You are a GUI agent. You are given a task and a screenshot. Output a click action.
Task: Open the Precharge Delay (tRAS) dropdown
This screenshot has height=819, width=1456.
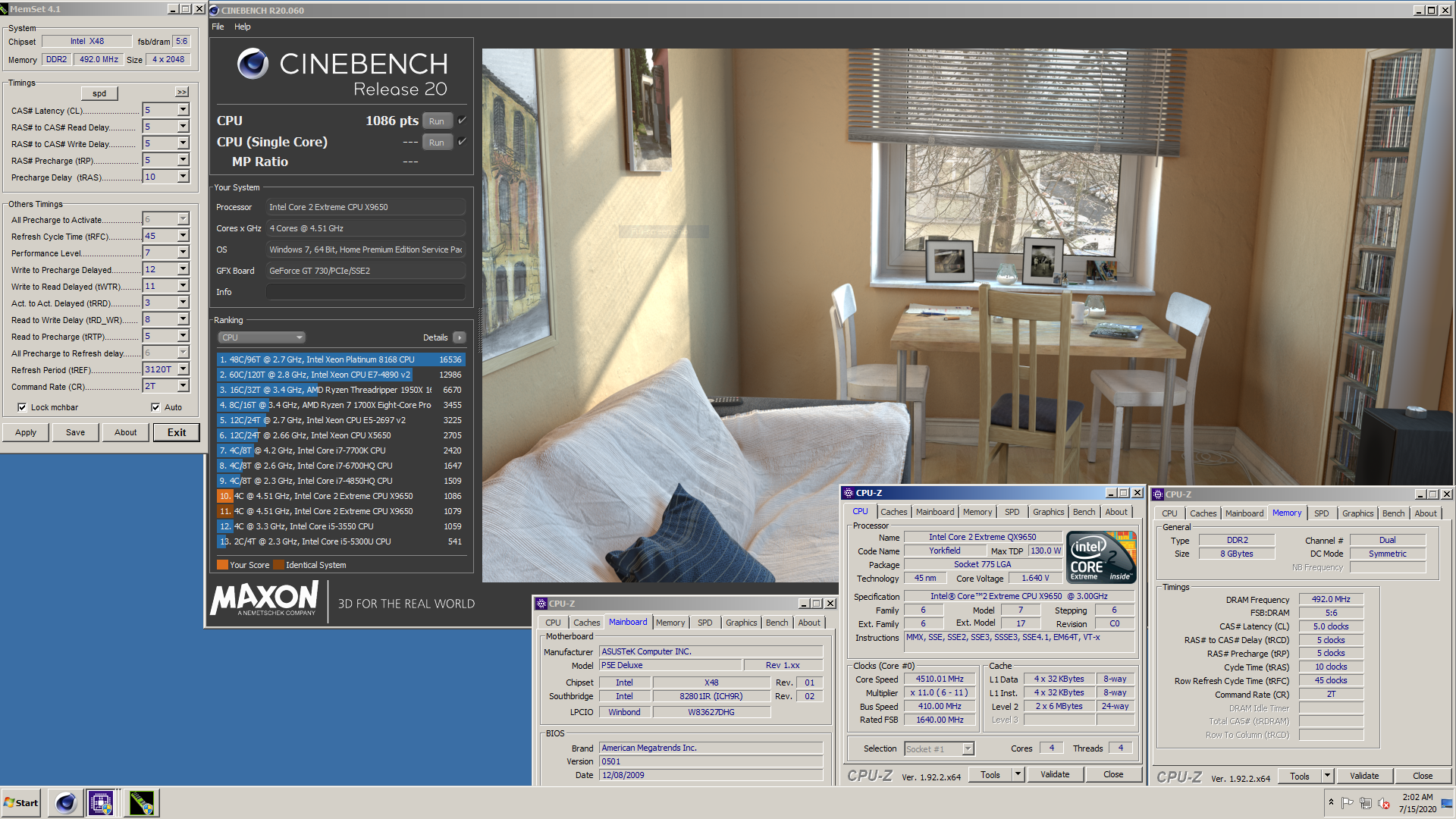pyautogui.click(x=183, y=177)
